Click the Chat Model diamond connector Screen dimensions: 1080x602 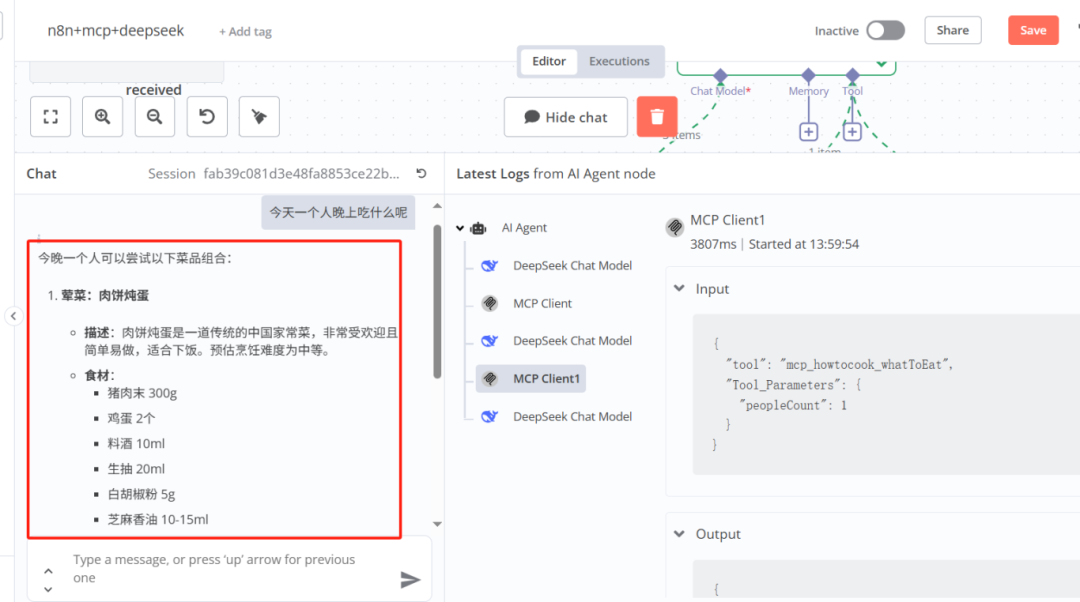pos(720,75)
